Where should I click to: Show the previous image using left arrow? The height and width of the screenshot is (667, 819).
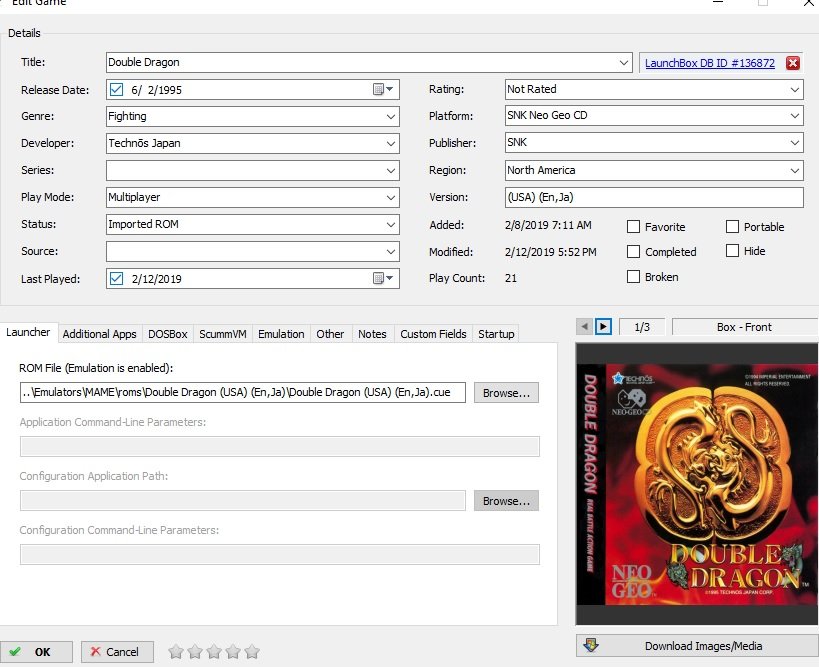584,327
